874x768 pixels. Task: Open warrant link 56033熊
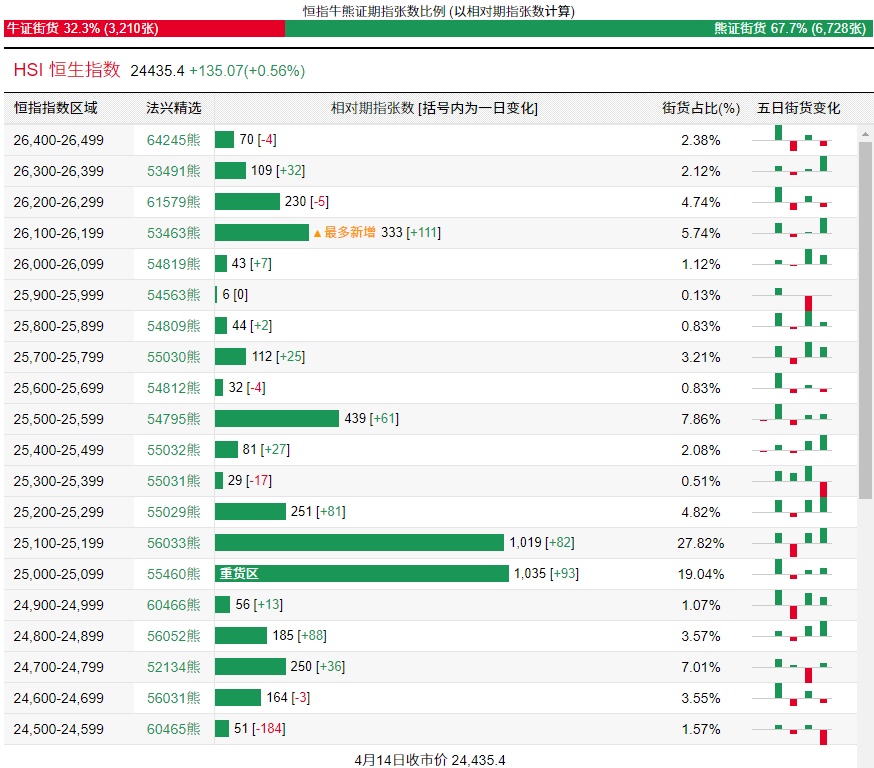[173, 543]
